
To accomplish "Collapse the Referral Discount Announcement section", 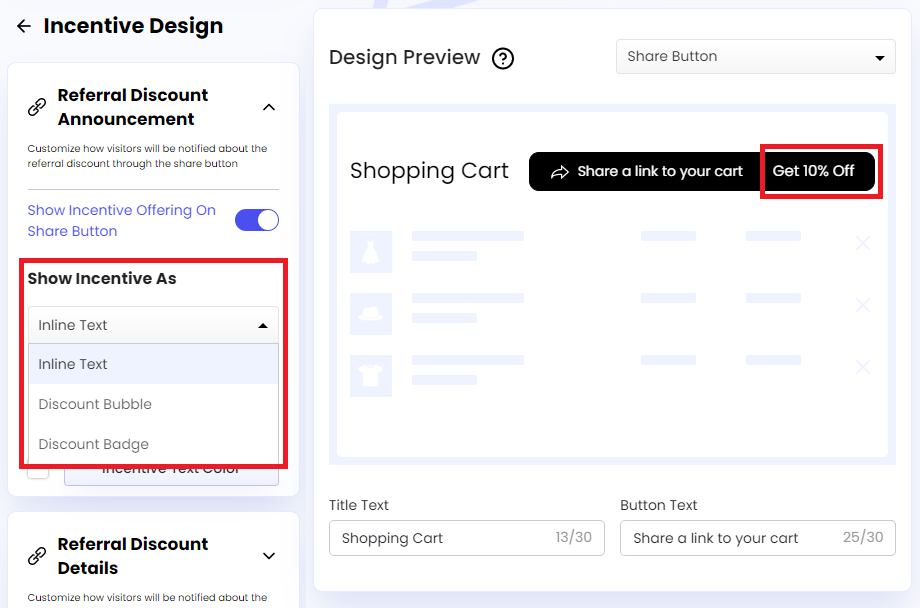I will (x=268, y=107).
